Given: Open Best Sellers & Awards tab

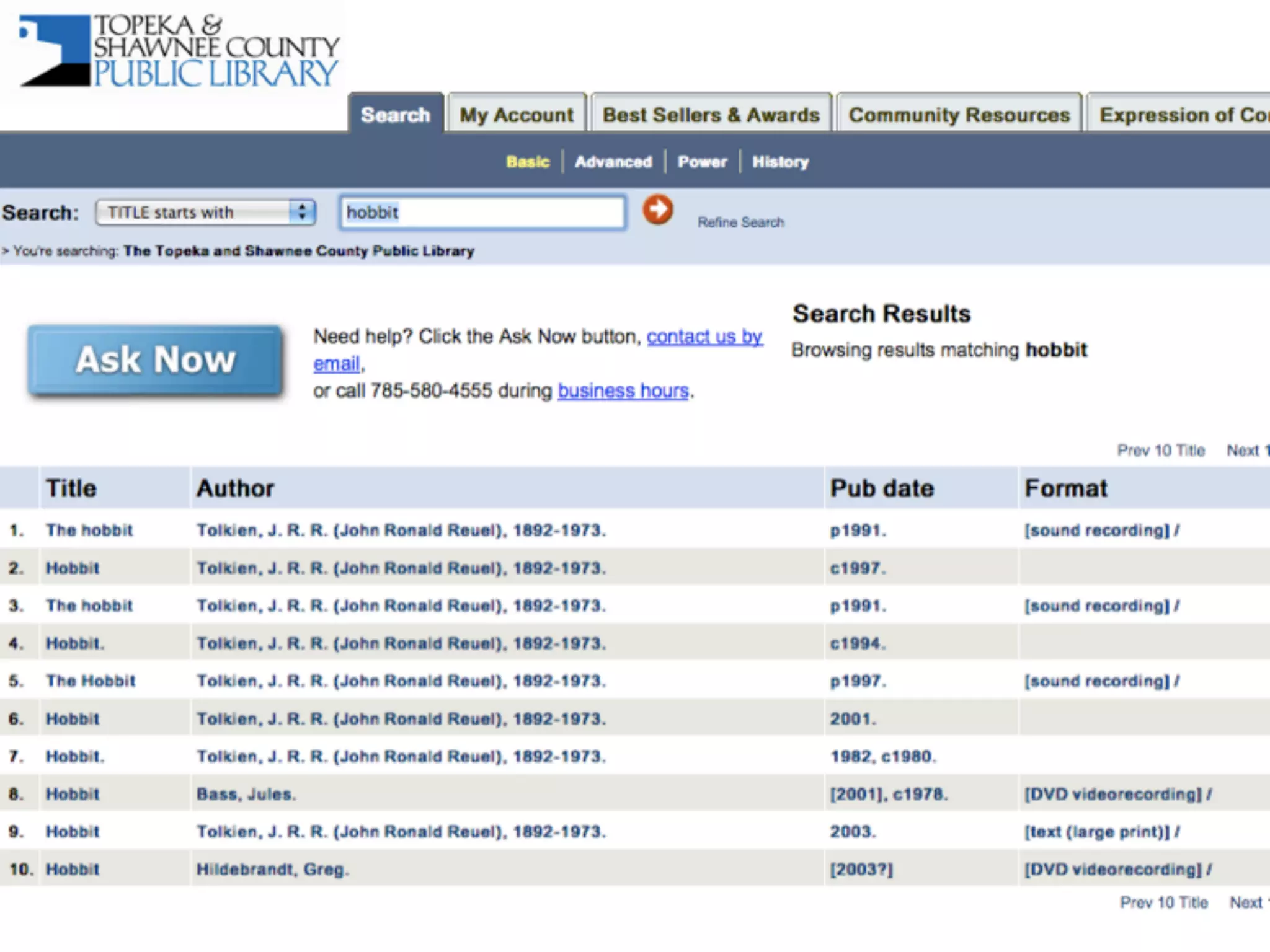Looking at the screenshot, I should [x=711, y=115].
